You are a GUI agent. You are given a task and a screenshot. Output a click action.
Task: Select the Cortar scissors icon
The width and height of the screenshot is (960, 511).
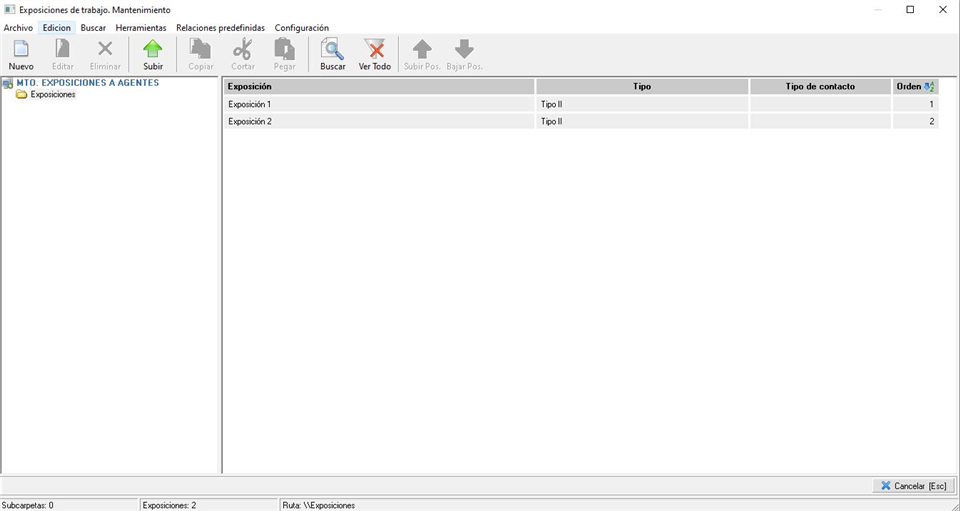(x=243, y=50)
